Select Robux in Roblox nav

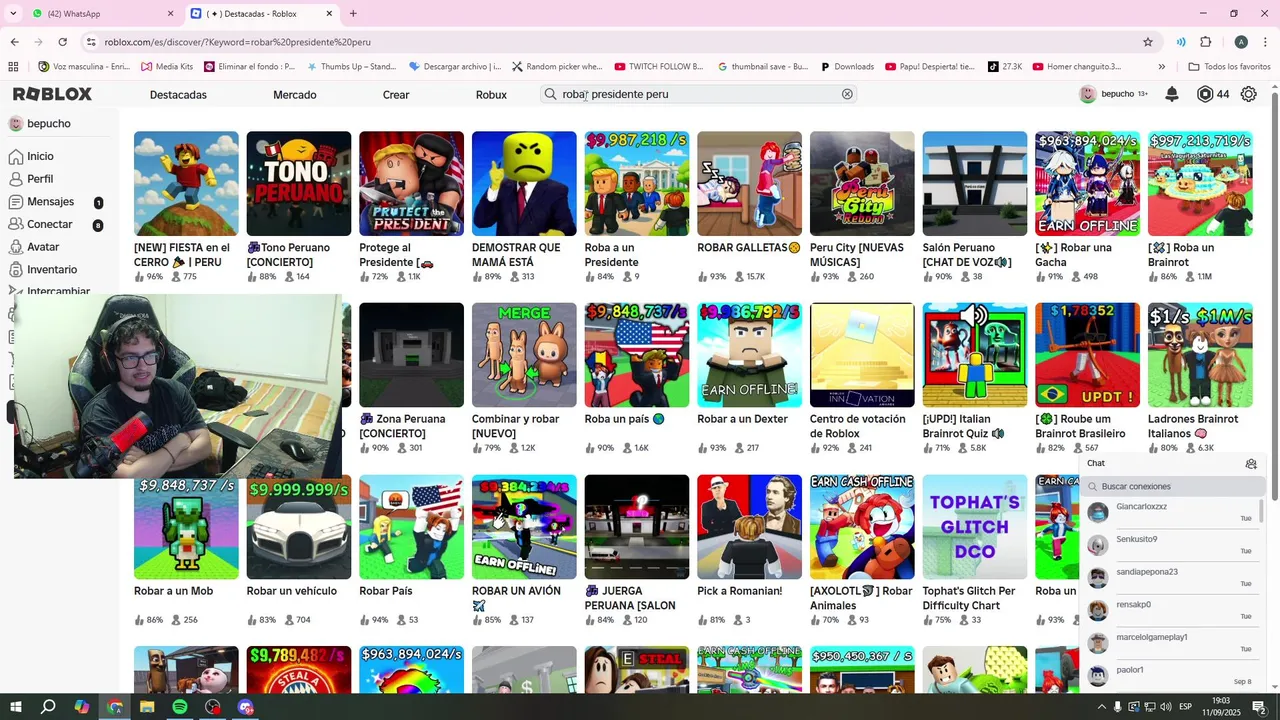click(x=491, y=95)
